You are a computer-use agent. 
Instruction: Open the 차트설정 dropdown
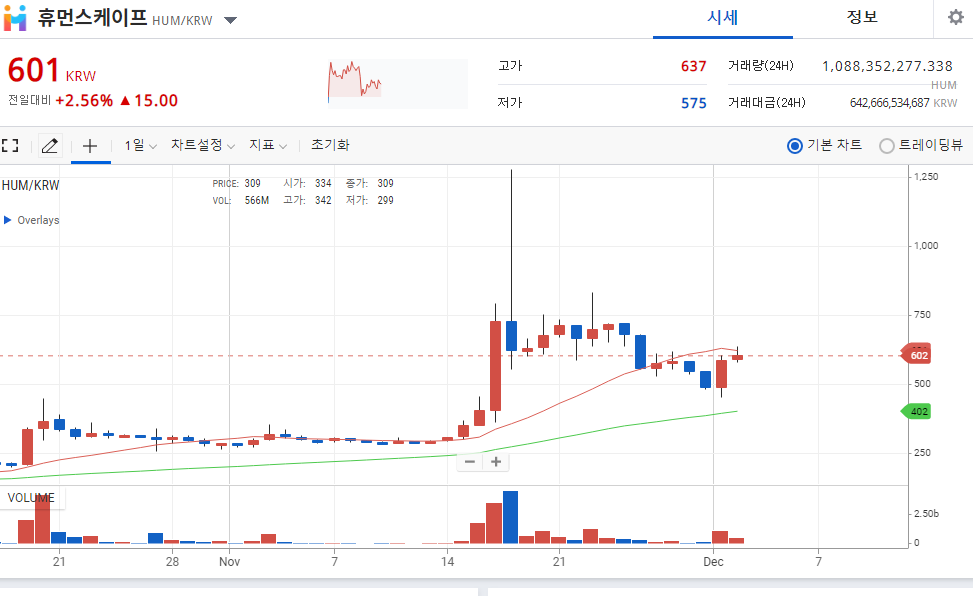coord(203,145)
